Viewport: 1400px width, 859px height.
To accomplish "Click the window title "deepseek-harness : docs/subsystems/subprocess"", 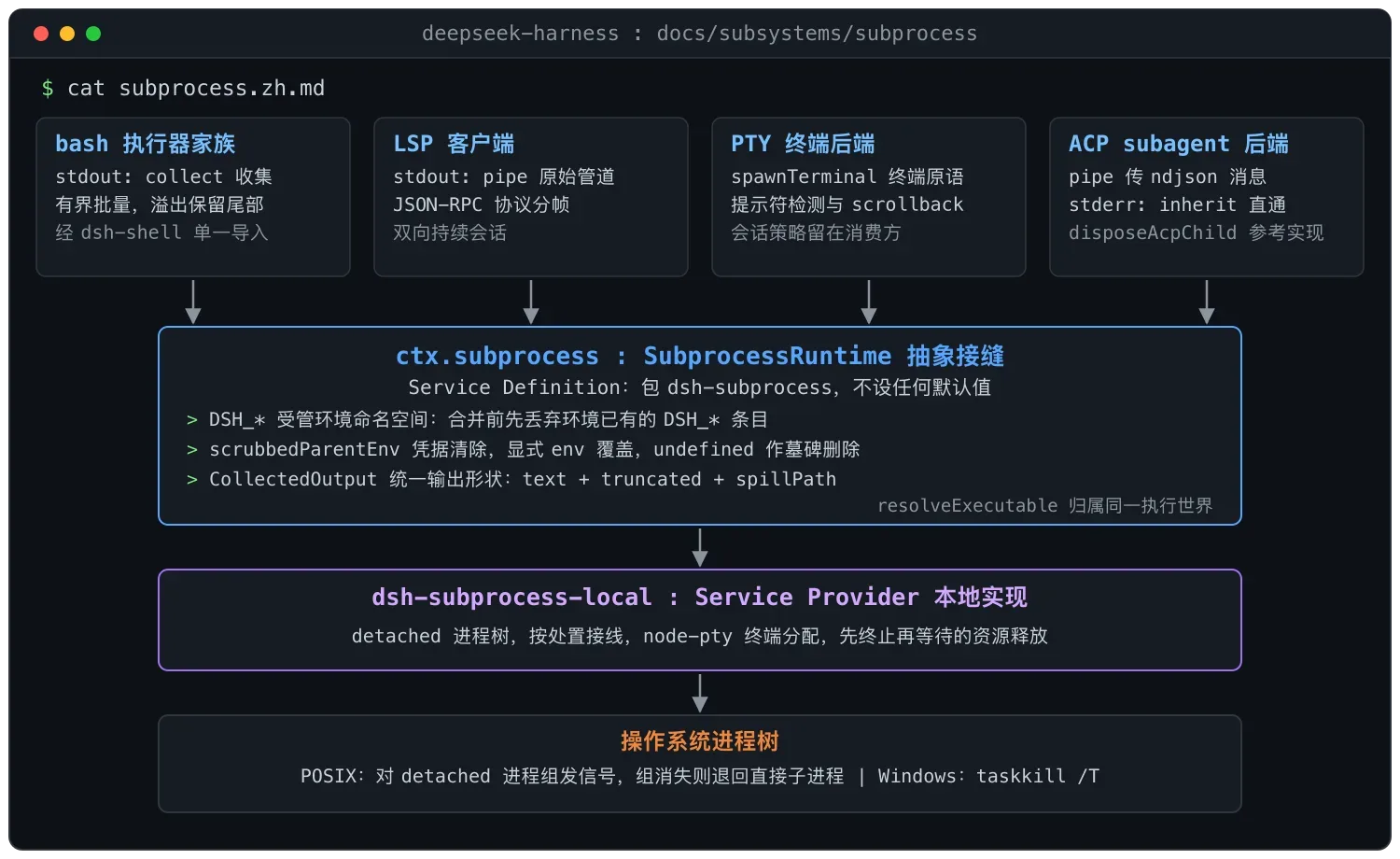I will (x=699, y=34).
